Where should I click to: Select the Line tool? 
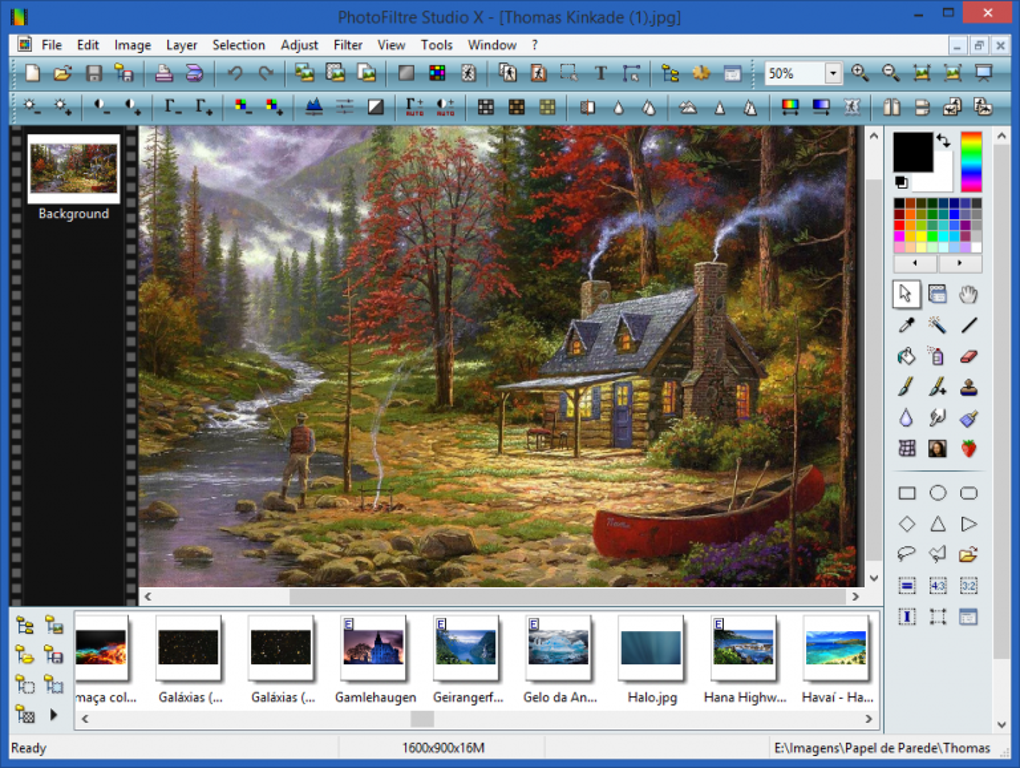[969, 324]
